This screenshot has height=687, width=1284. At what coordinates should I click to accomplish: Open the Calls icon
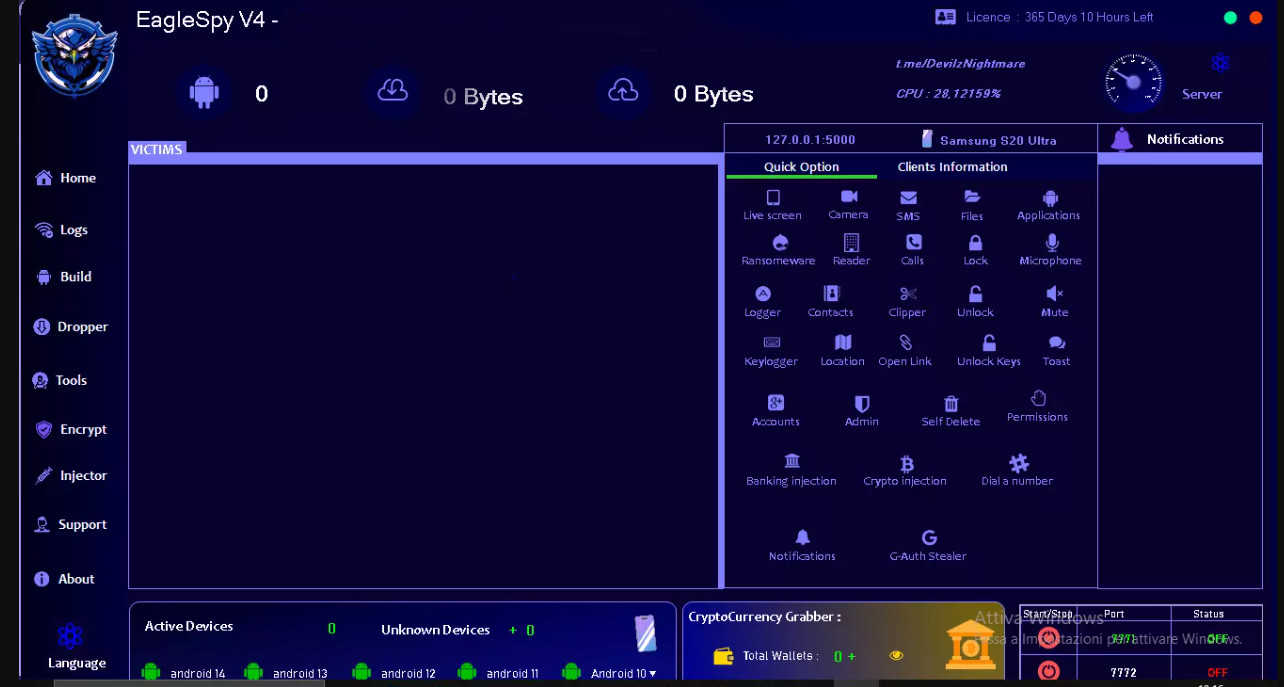pos(913,242)
